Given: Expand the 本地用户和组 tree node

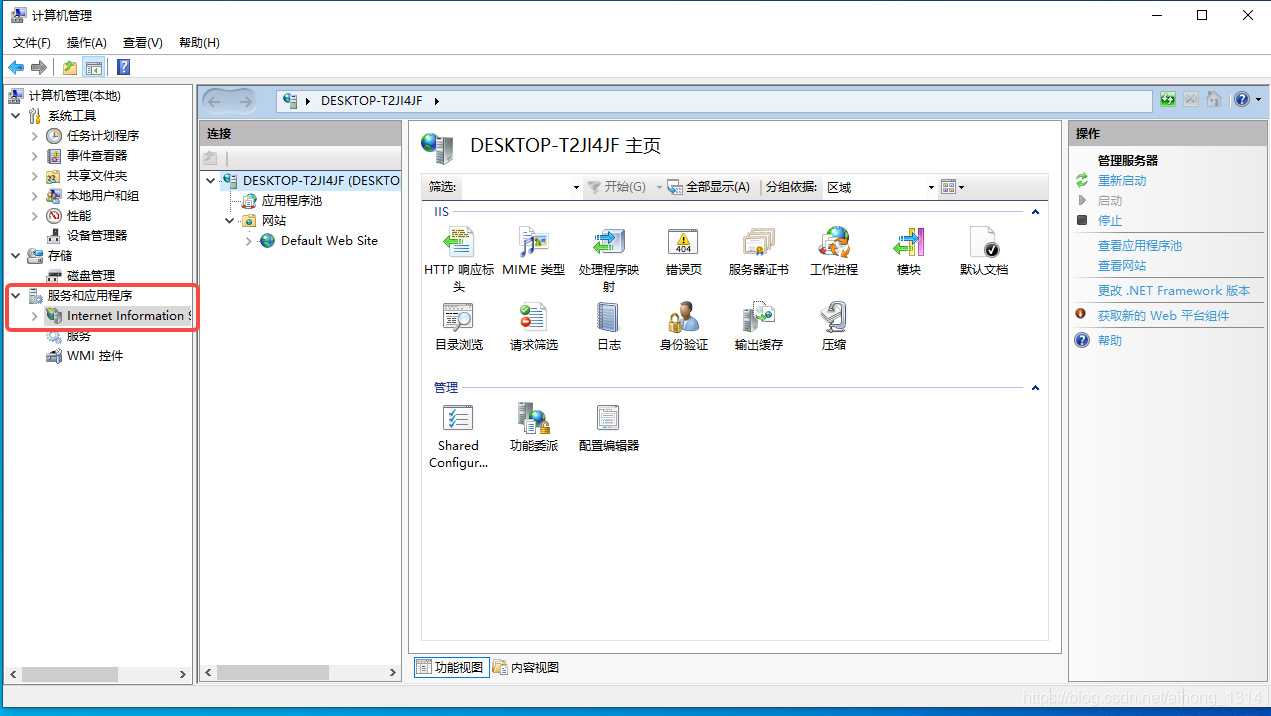Looking at the screenshot, I should 35,196.
